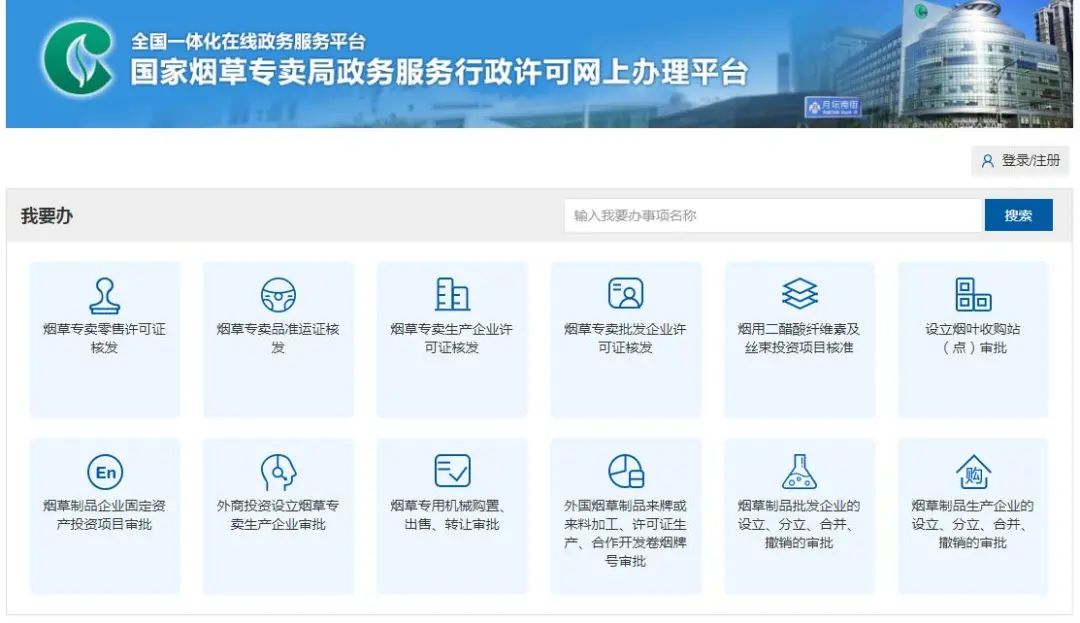This screenshot has height=623, width=1080.
Task: Click the 购 house icon for 烟草制品生产企业的设立
Action: tap(973, 472)
